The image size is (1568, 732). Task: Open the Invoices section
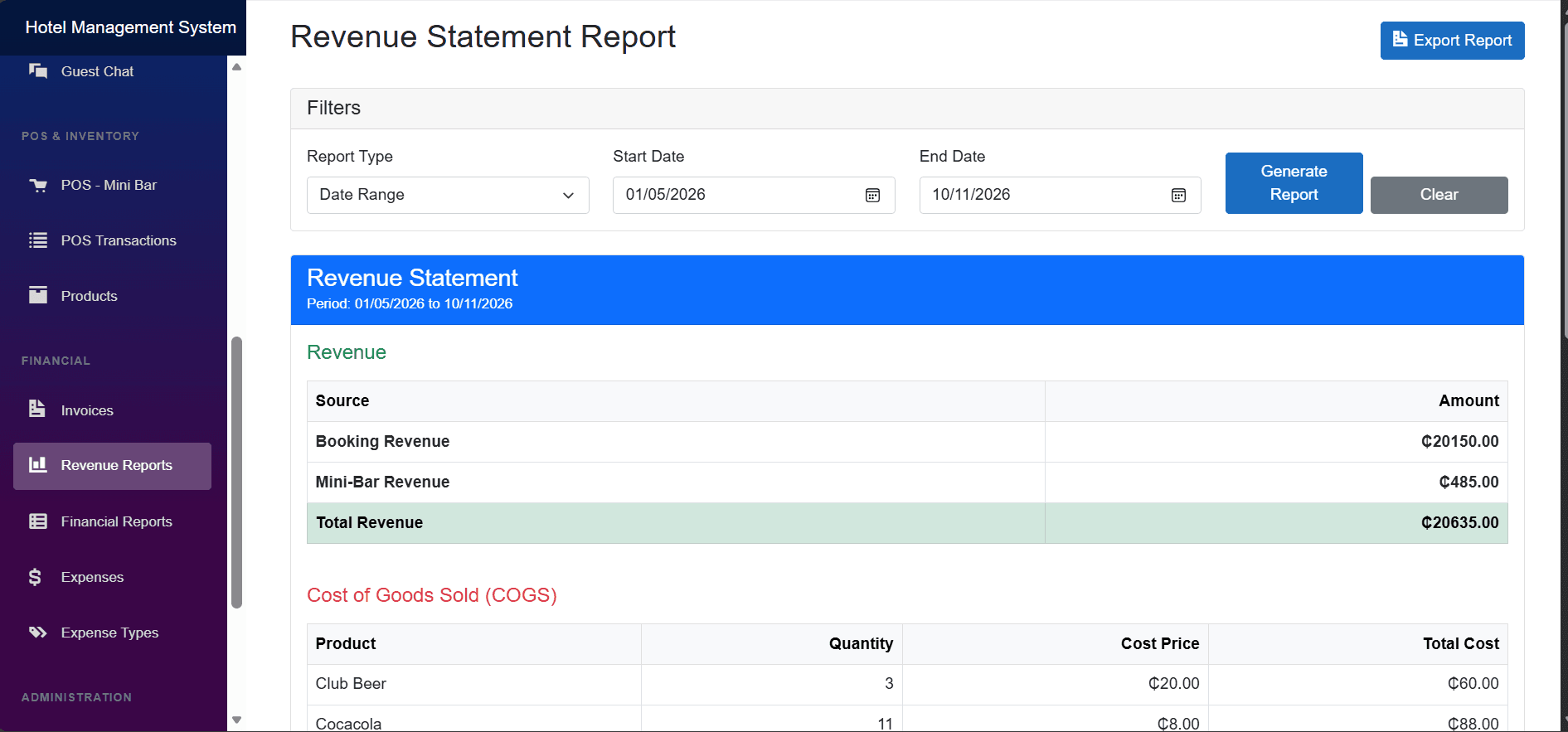click(113, 410)
